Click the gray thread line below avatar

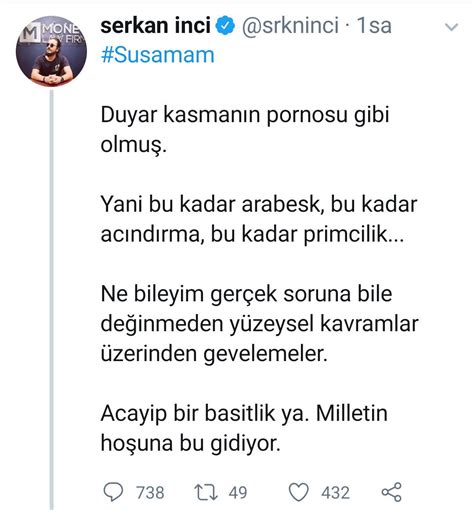click(x=51, y=300)
